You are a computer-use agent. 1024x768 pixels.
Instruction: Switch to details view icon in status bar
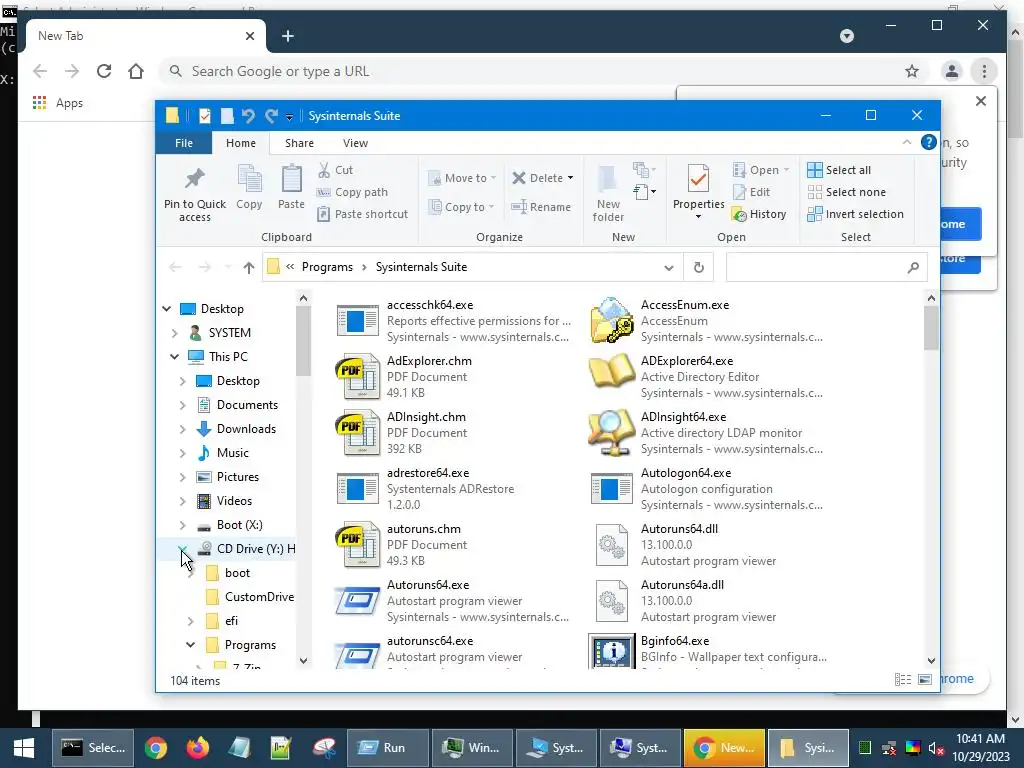[903, 680]
